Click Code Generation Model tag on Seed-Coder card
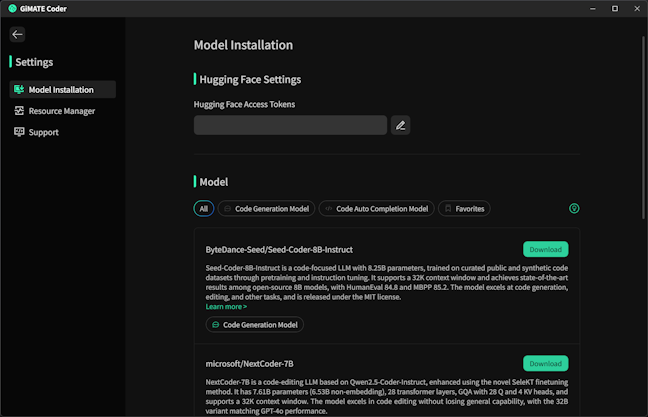This screenshot has height=417, width=648. tap(254, 325)
